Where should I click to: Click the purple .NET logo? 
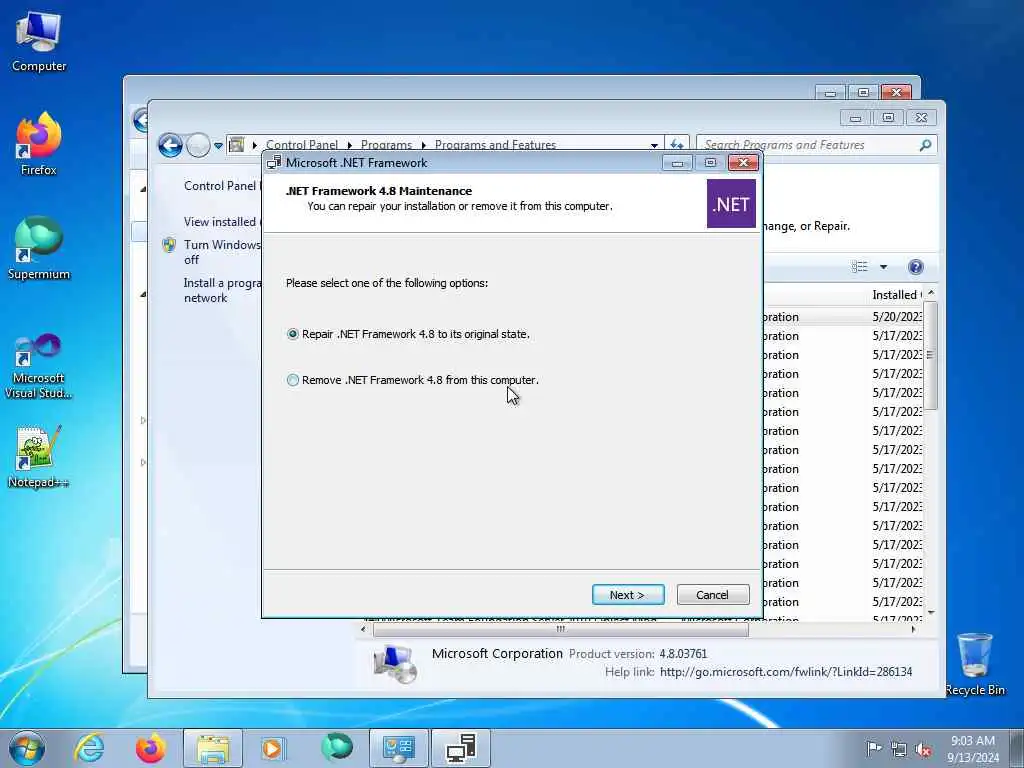(731, 204)
